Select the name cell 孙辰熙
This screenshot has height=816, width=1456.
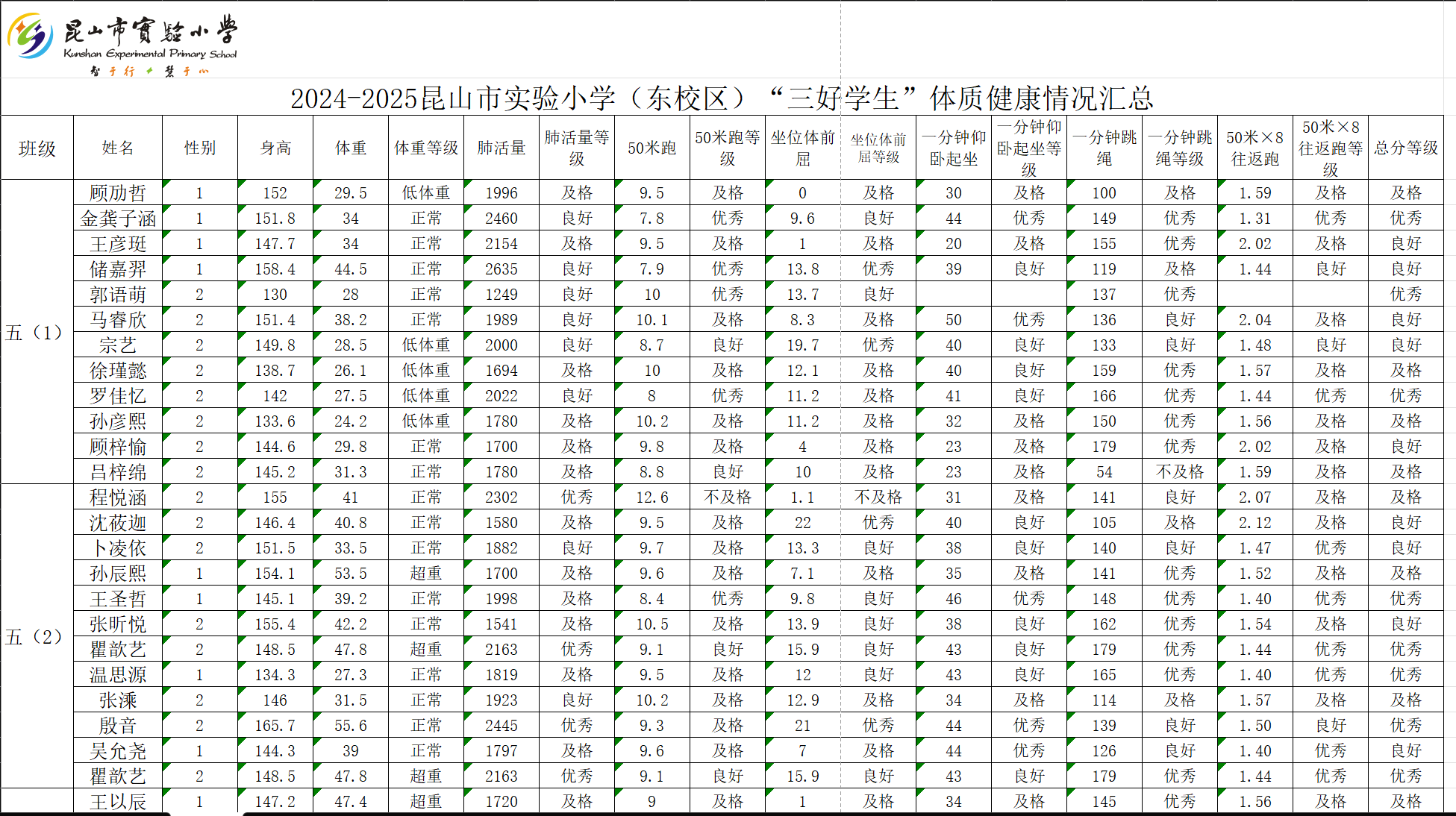pos(118,574)
